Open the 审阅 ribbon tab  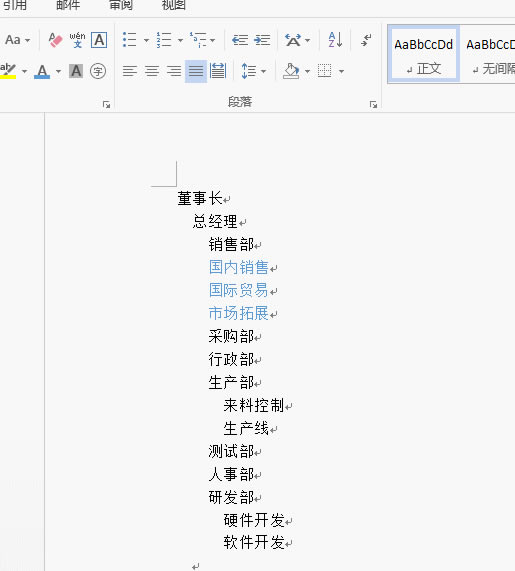click(x=121, y=5)
